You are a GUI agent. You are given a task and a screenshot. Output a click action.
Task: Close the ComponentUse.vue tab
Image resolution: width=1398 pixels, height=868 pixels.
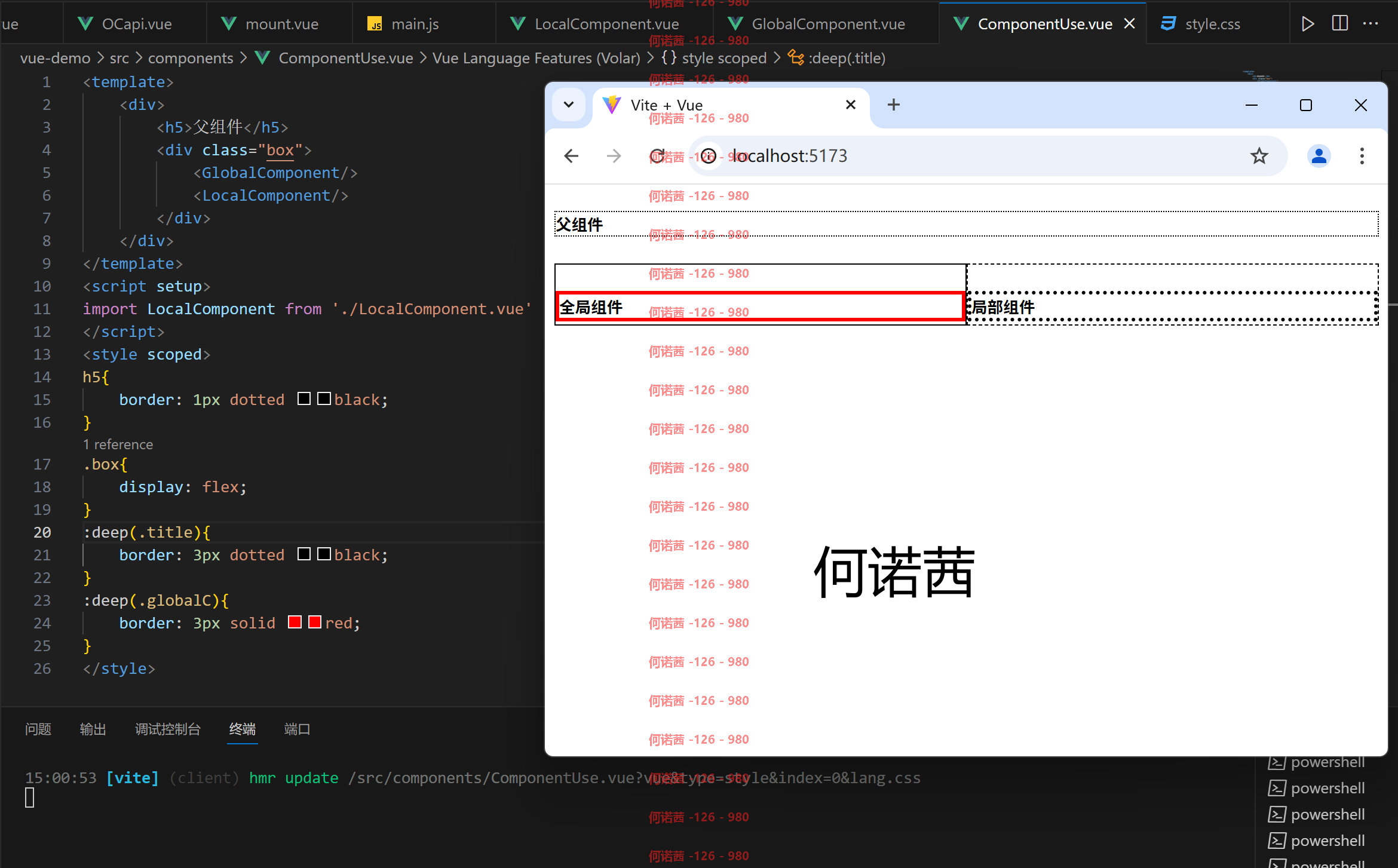point(1129,24)
